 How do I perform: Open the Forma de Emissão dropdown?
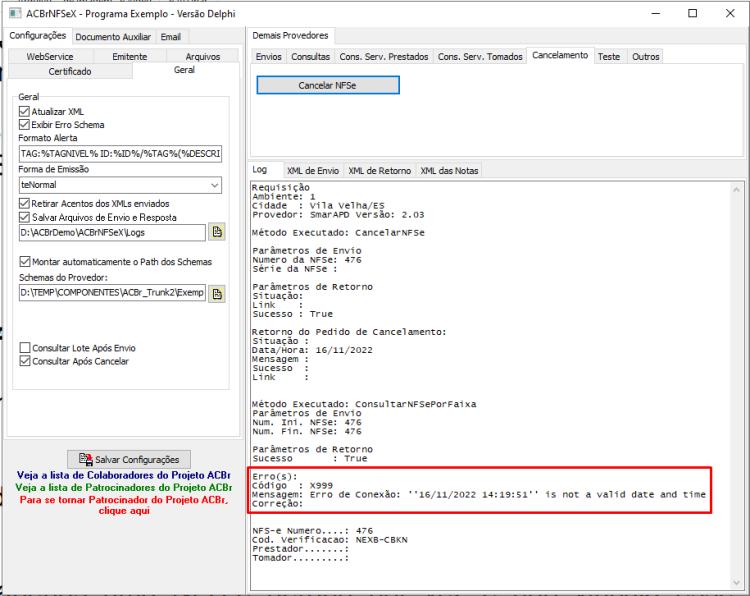(x=215, y=185)
